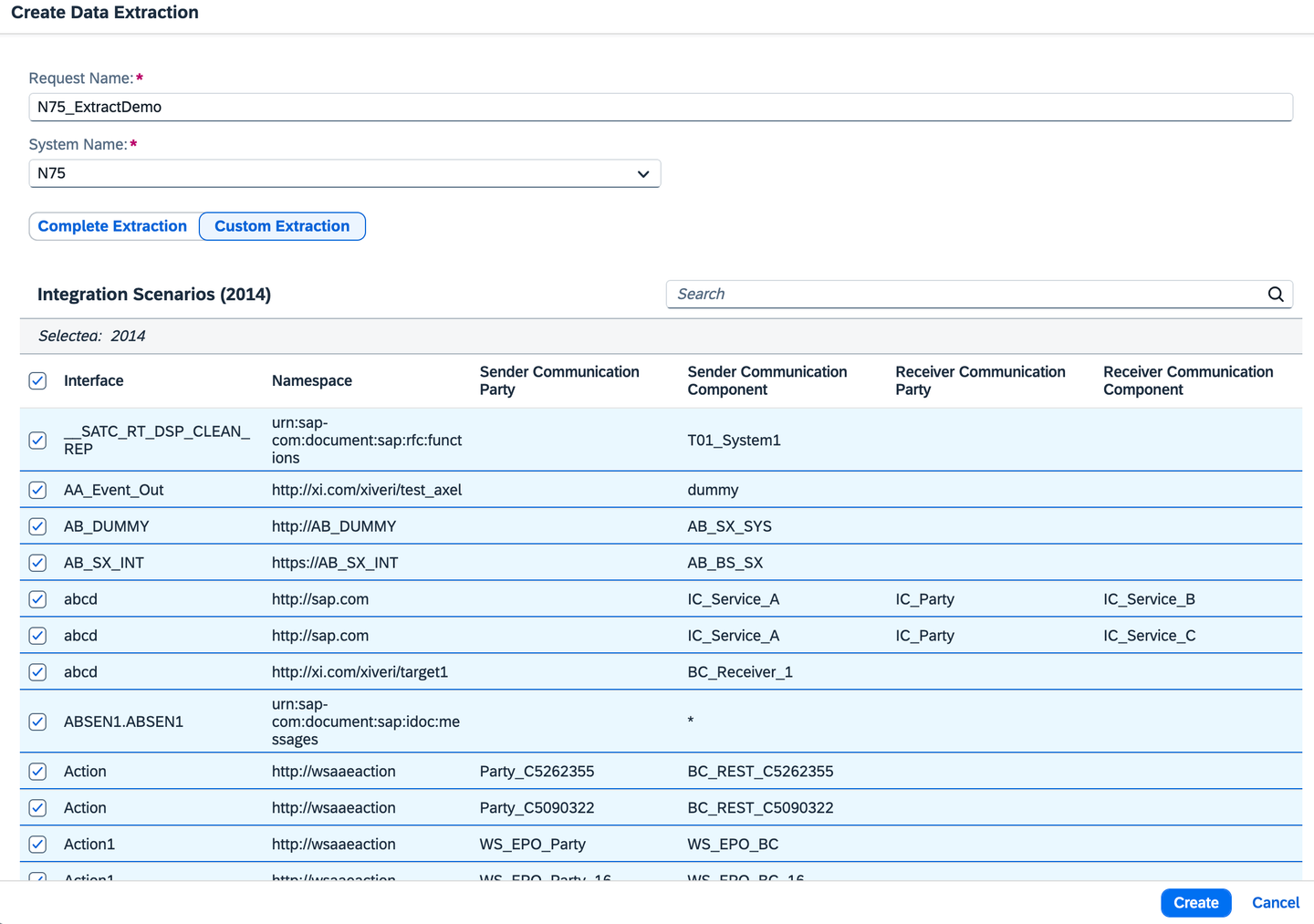Click the 'Selected: 2014' status text
The image size is (1314, 924).
[x=92, y=336]
